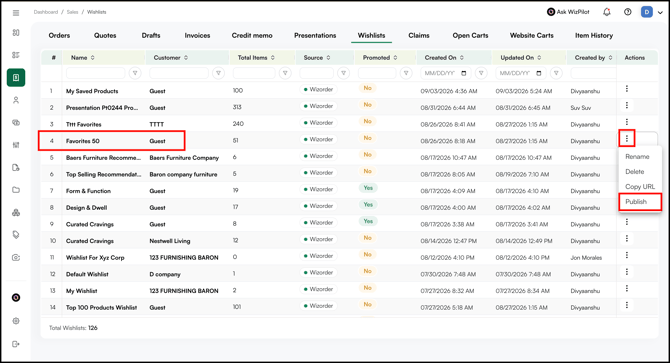
Task: Click the Total Items filter icon
Action: (285, 73)
